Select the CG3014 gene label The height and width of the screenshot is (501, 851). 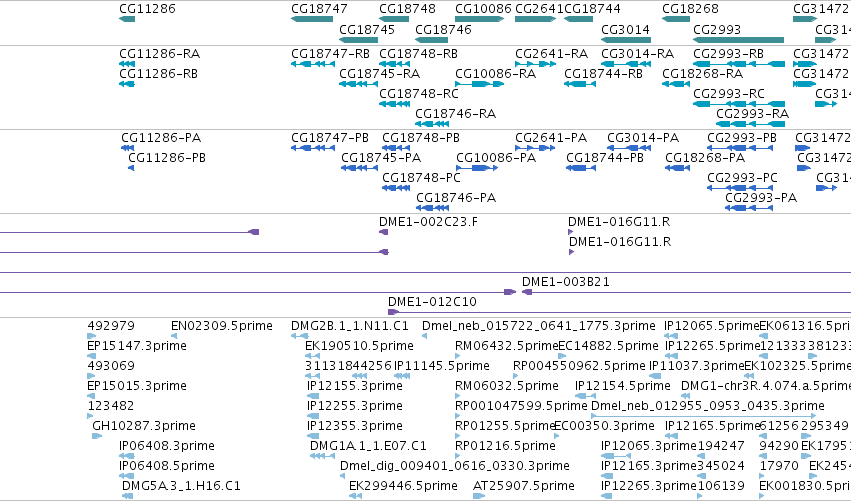(626, 29)
